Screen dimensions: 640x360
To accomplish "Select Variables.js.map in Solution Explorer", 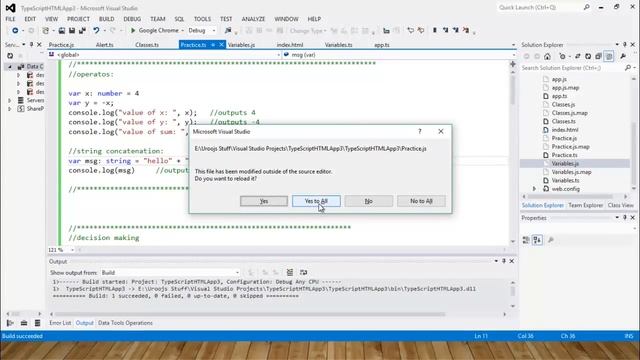I will click(x=571, y=172).
